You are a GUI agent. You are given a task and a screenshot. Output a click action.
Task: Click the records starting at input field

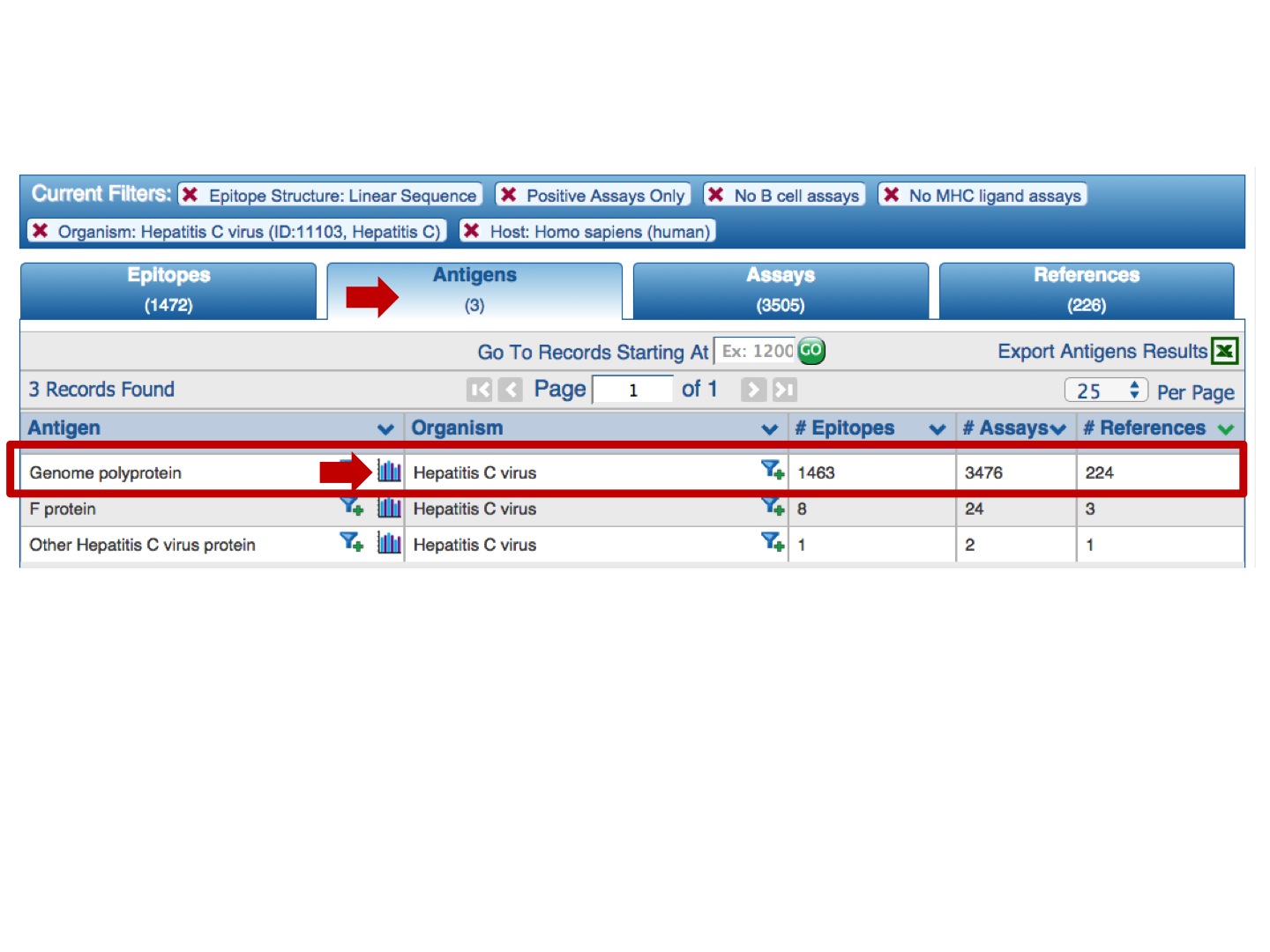tap(755, 351)
